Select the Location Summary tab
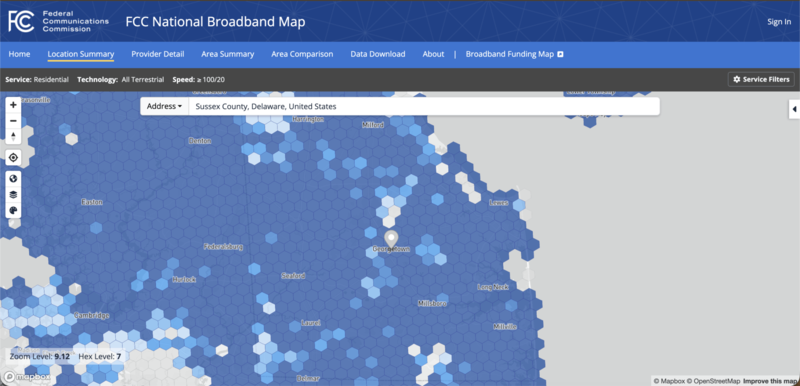Screen dimensions: 800x386 (81, 54)
